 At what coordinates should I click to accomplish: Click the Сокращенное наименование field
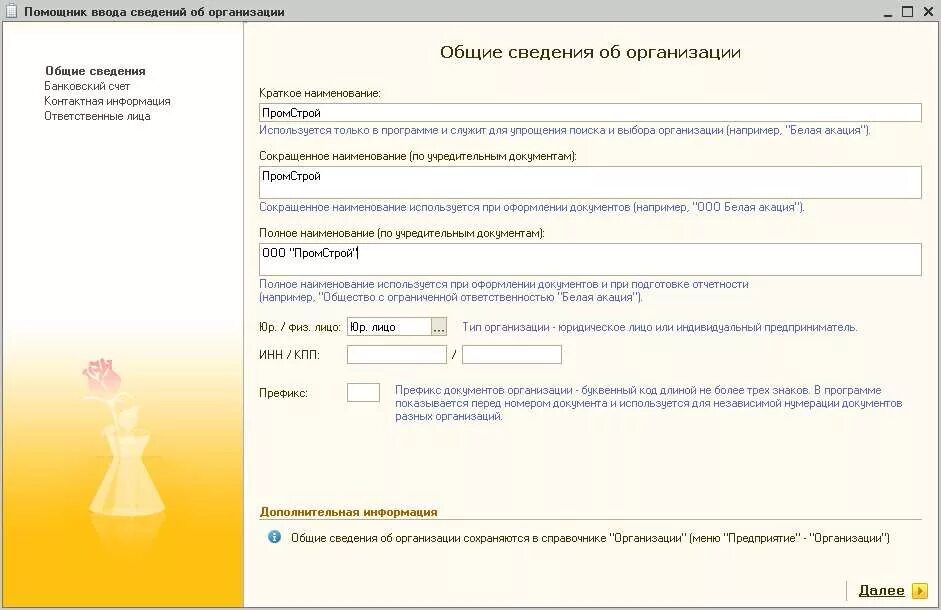tap(590, 183)
